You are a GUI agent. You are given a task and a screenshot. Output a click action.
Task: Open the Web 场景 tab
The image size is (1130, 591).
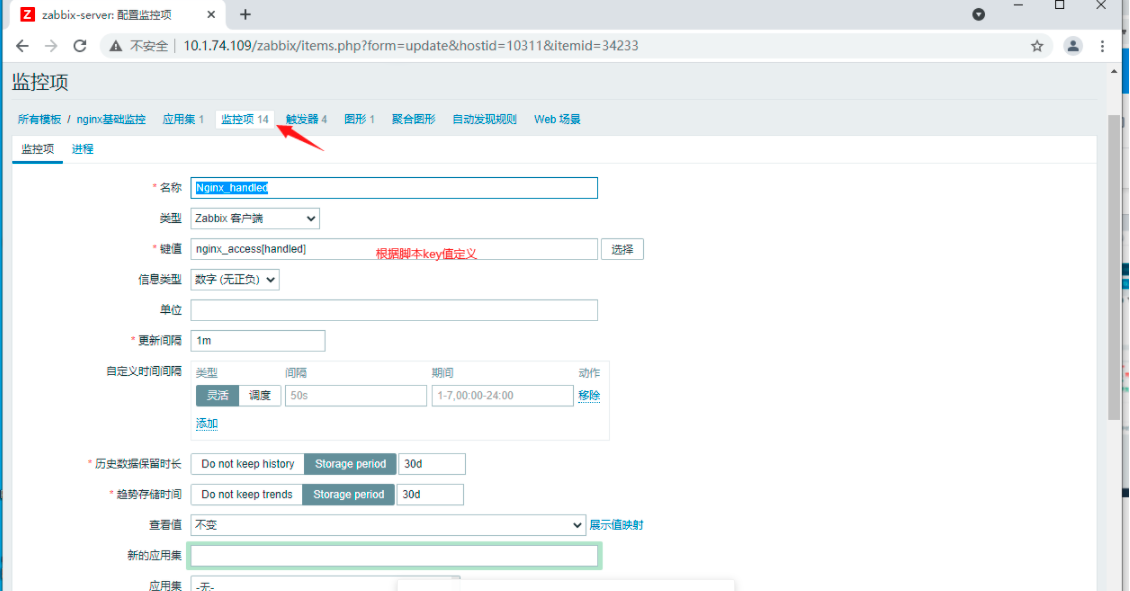(x=557, y=120)
